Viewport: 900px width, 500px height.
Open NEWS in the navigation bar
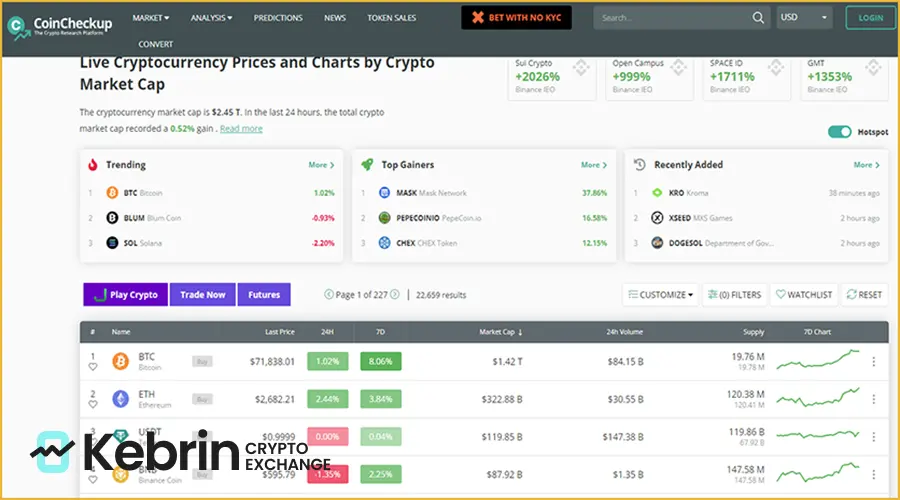click(335, 18)
